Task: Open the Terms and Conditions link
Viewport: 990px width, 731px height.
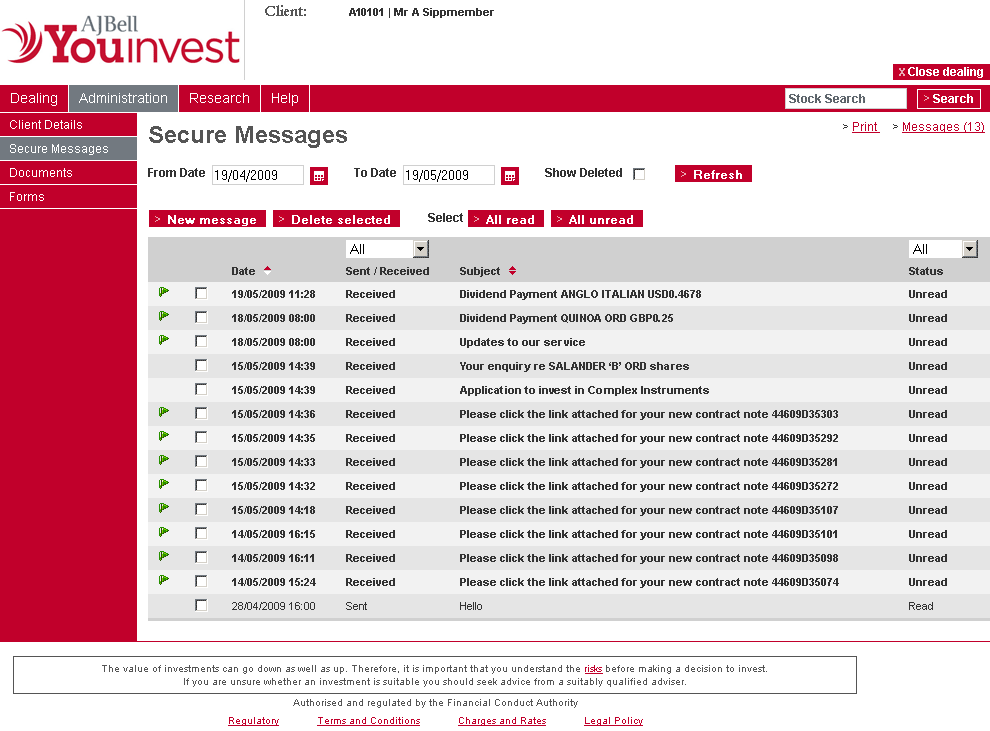Action: [369, 721]
